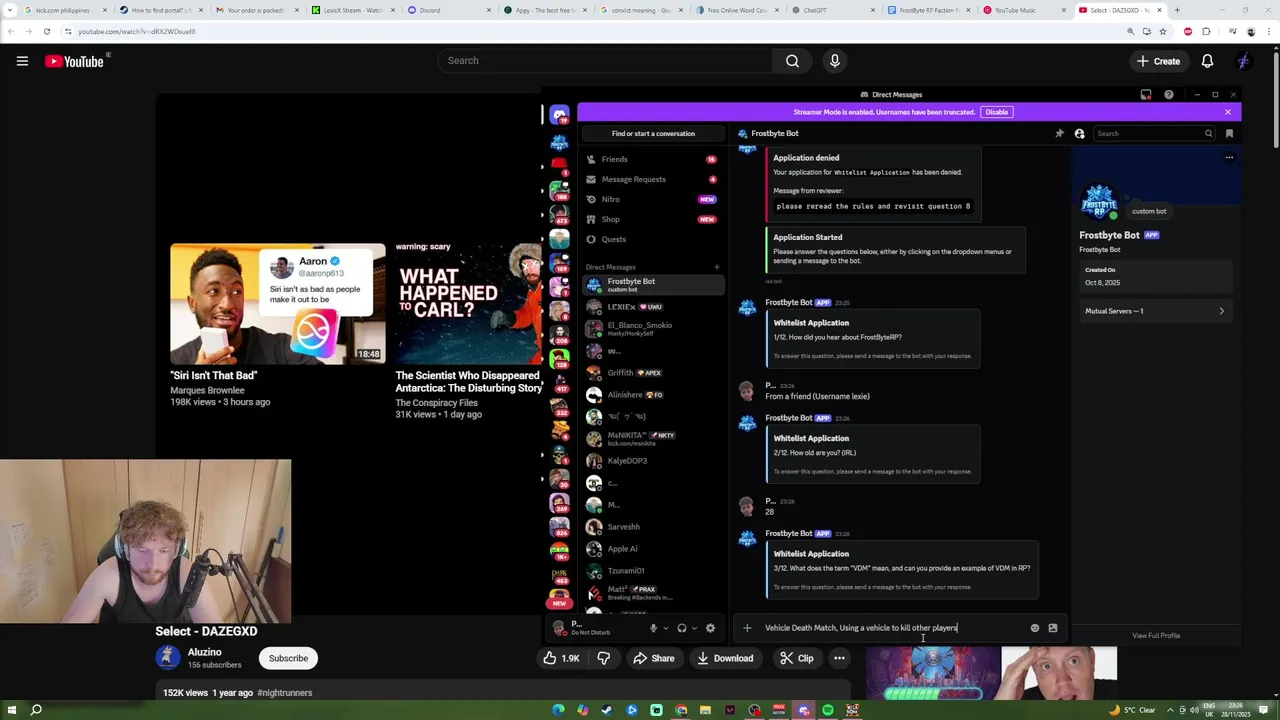
Task: Open 'The Scientist Who Disappeared' video thumbnail
Action: 468,303
